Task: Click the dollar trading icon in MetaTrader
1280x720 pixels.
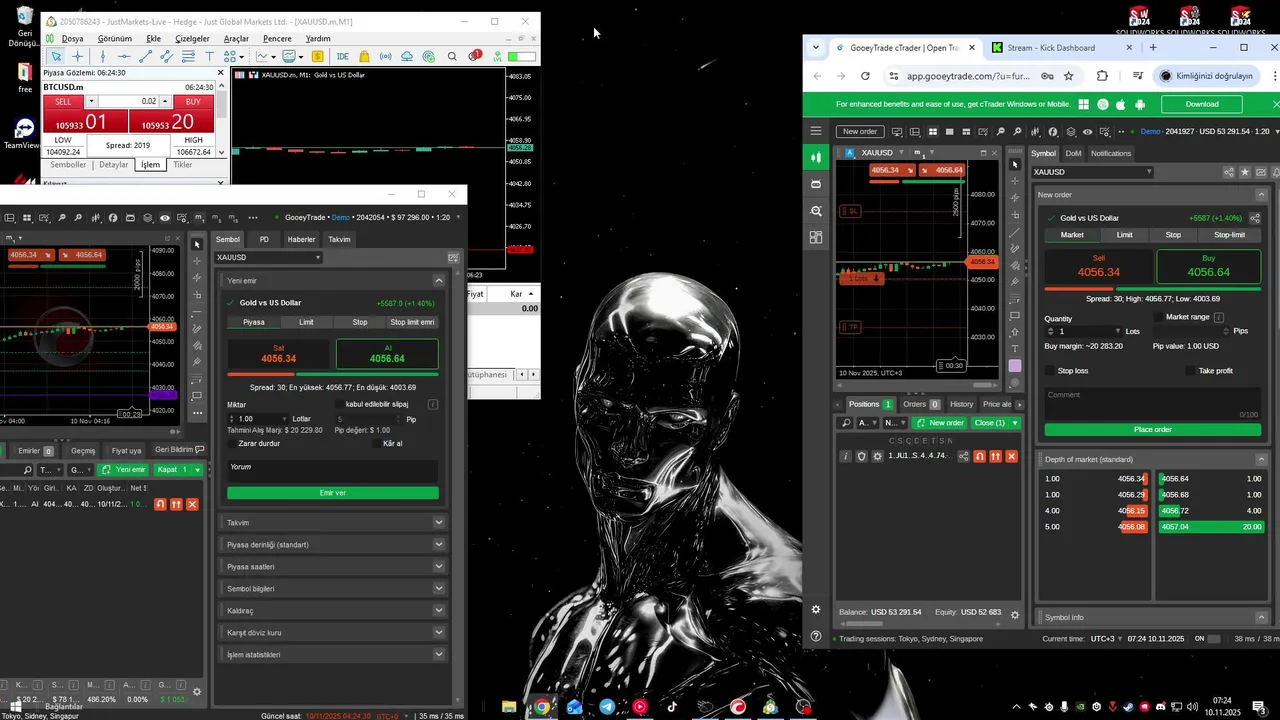Action: coord(317,56)
